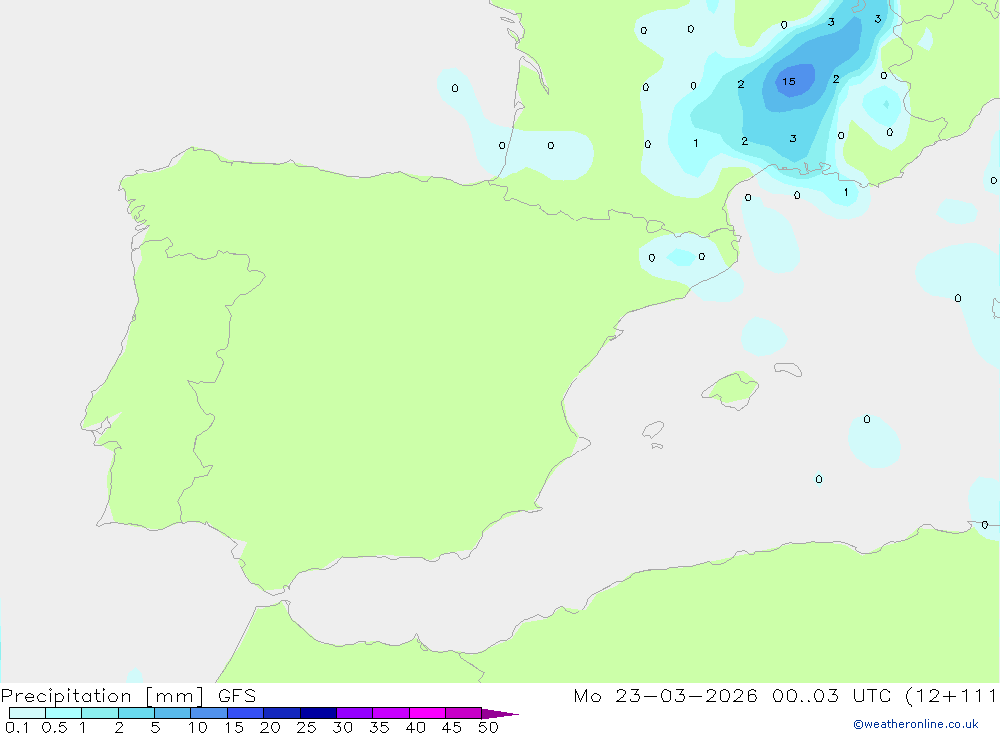1000x733 pixels.
Task: Click the 0.5–1 mm legend color box
Action: (63, 713)
